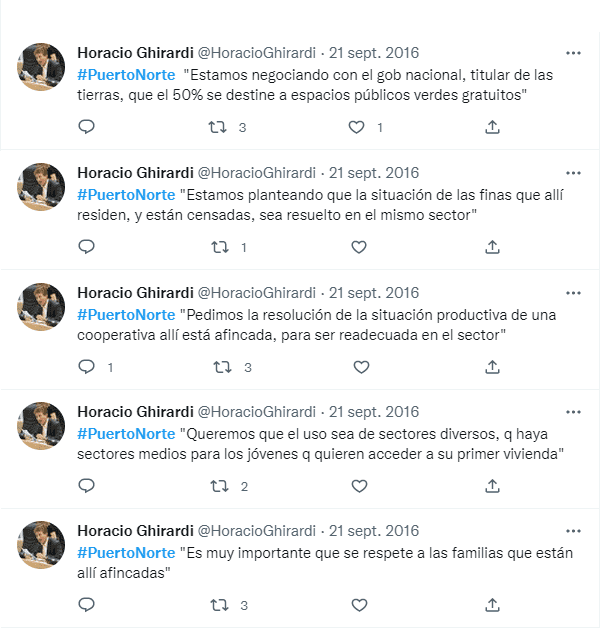The height and width of the screenshot is (628, 600).
Task: Click the profile avatar on the sectores diversos tweet
Action: (x=42, y=426)
